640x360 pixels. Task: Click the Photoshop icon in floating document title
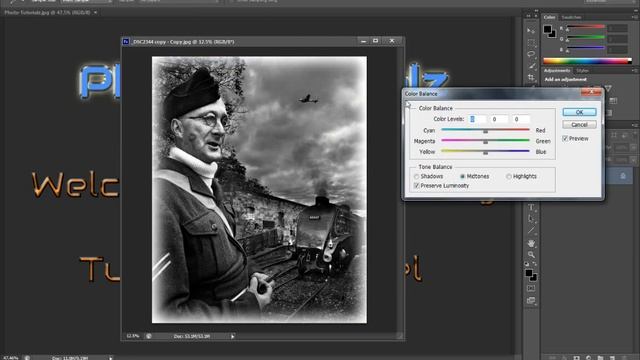click(x=126, y=42)
